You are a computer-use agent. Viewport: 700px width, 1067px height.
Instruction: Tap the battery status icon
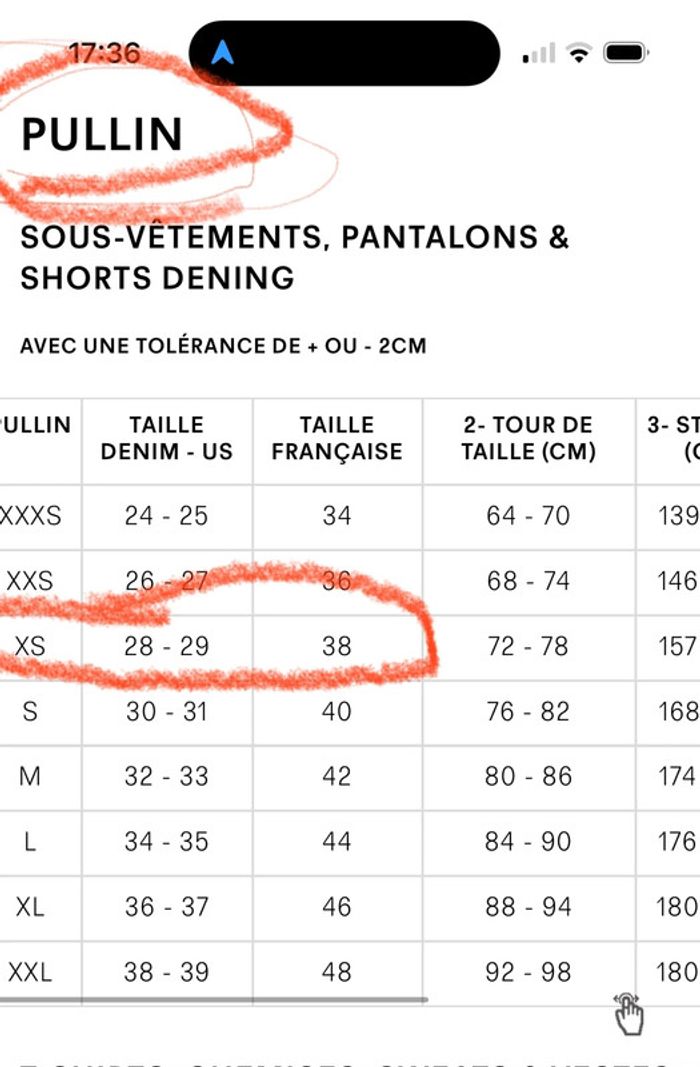627,52
